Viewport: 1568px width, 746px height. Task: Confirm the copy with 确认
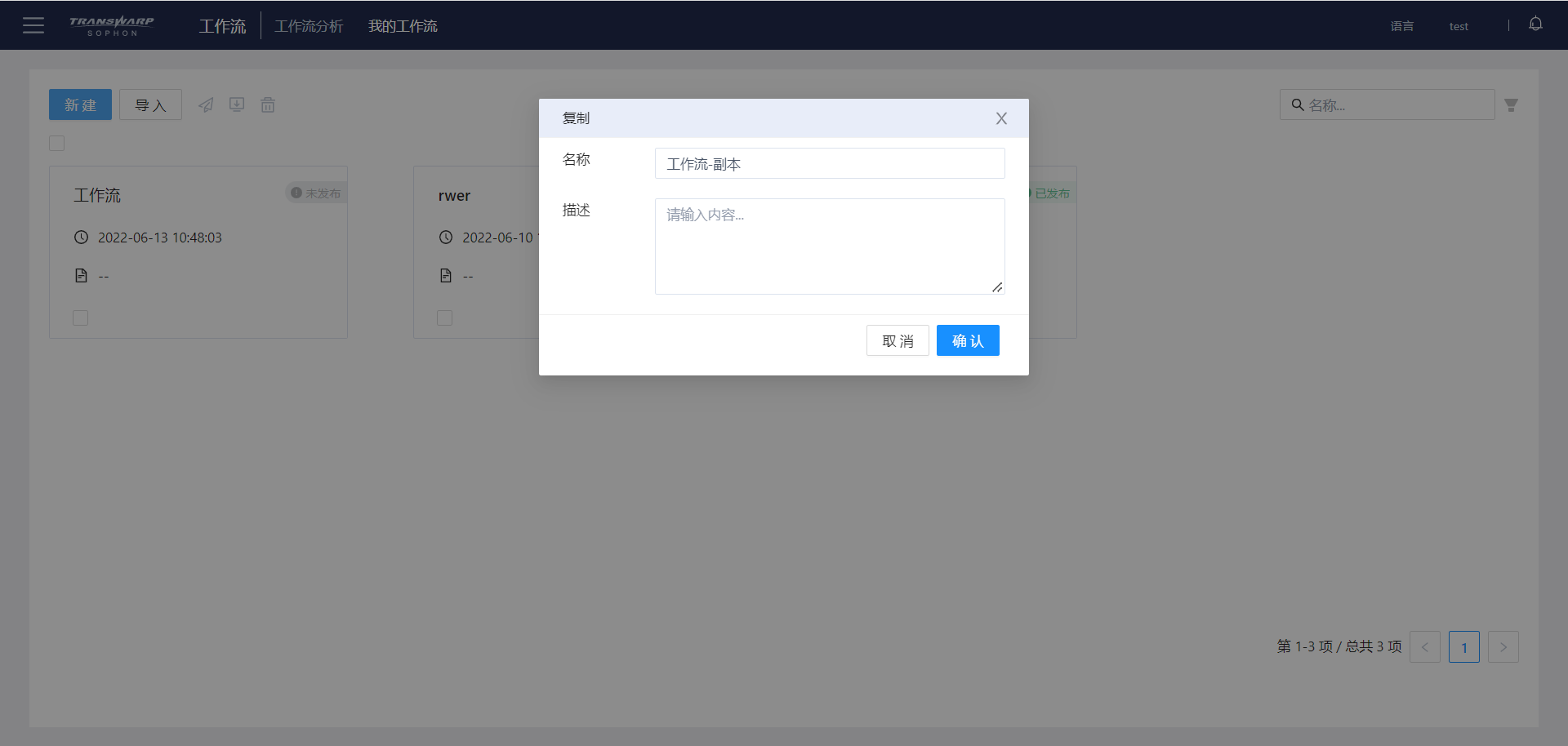[x=968, y=340]
